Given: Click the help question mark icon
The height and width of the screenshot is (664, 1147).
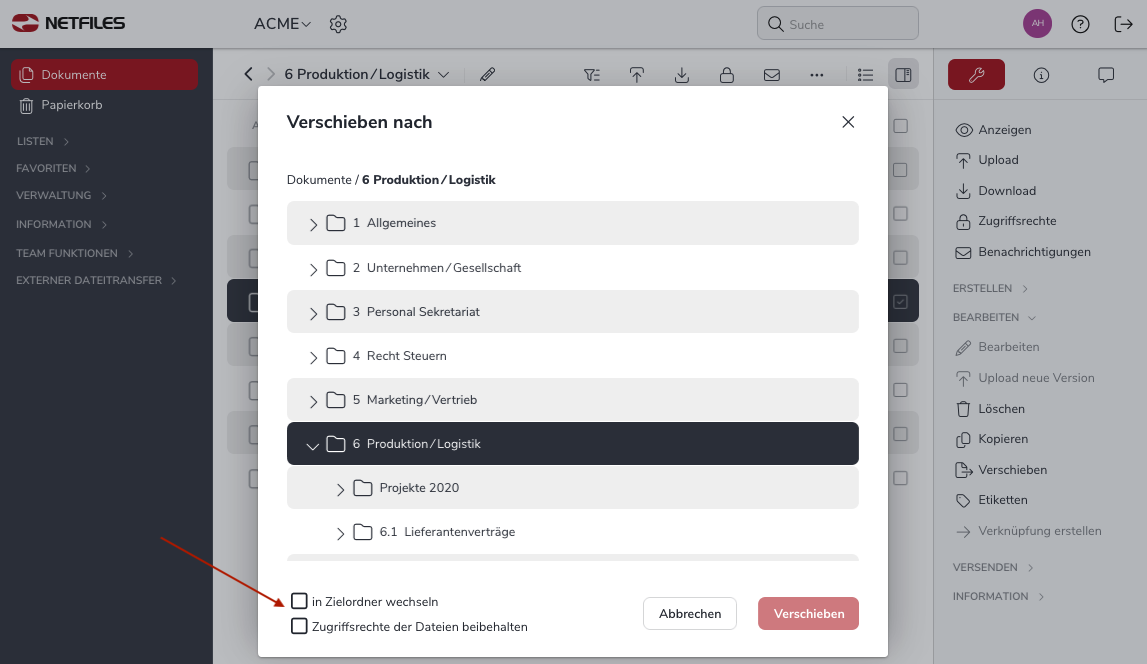Looking at the screenshot, I should click(1080, 24).
